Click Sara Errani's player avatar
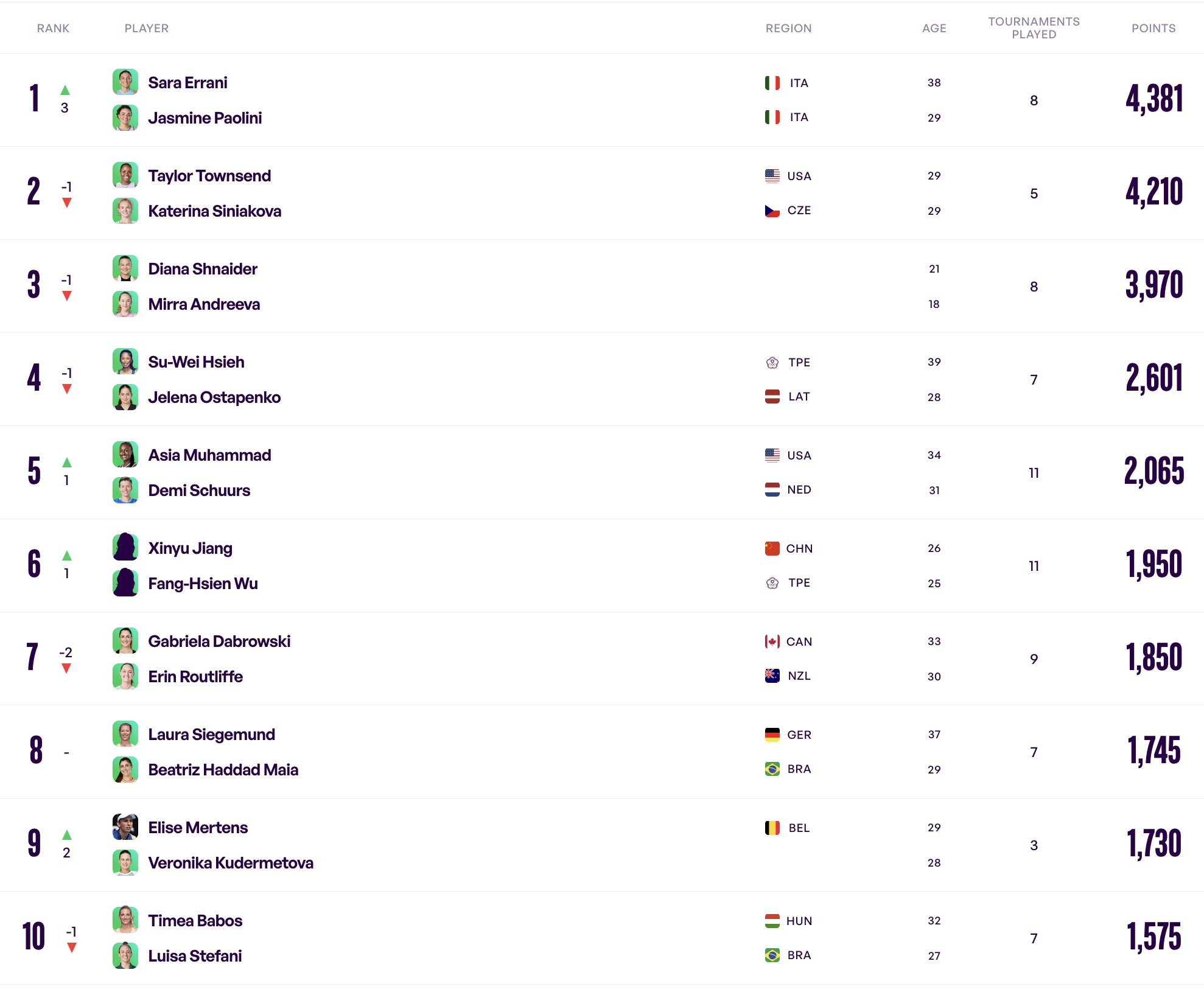The image size is (1204, 992). (x=125, y=82)
